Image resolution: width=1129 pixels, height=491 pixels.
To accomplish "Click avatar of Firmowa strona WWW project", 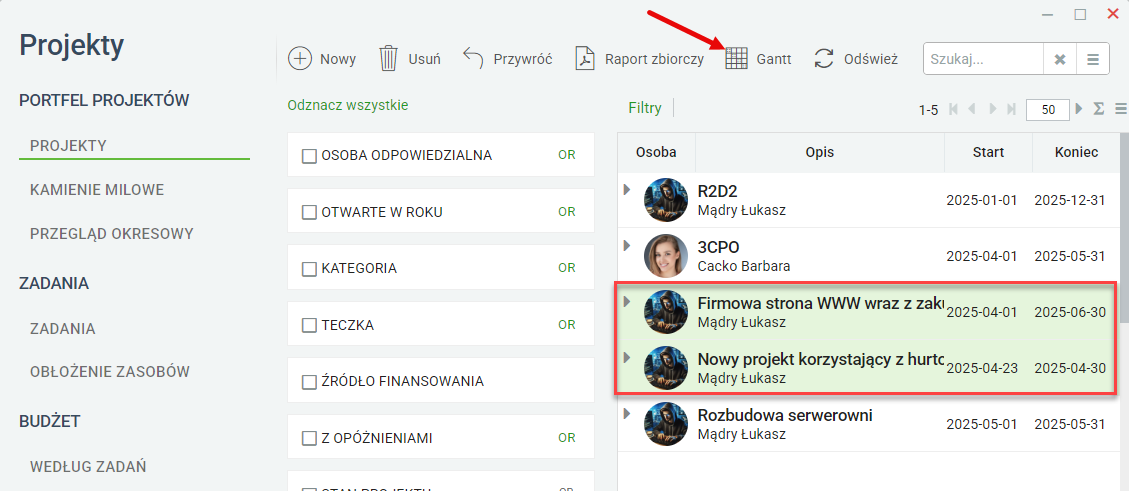I will (x=666, y=312).
